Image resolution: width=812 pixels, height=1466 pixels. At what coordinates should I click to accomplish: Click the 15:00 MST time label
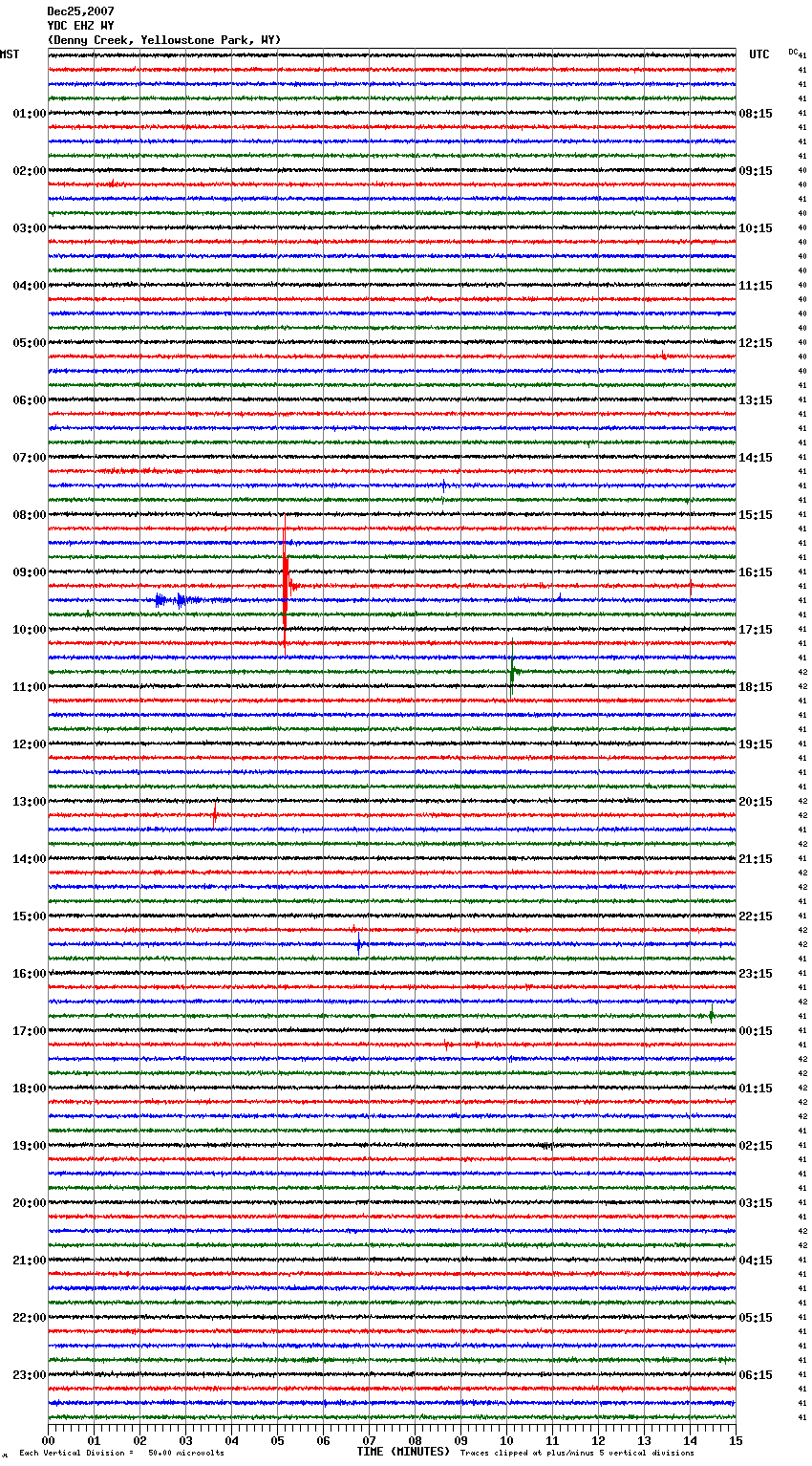click(29, 916)
